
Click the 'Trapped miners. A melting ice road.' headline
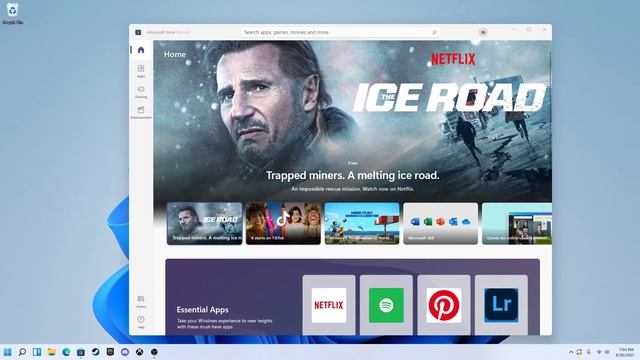353,176
